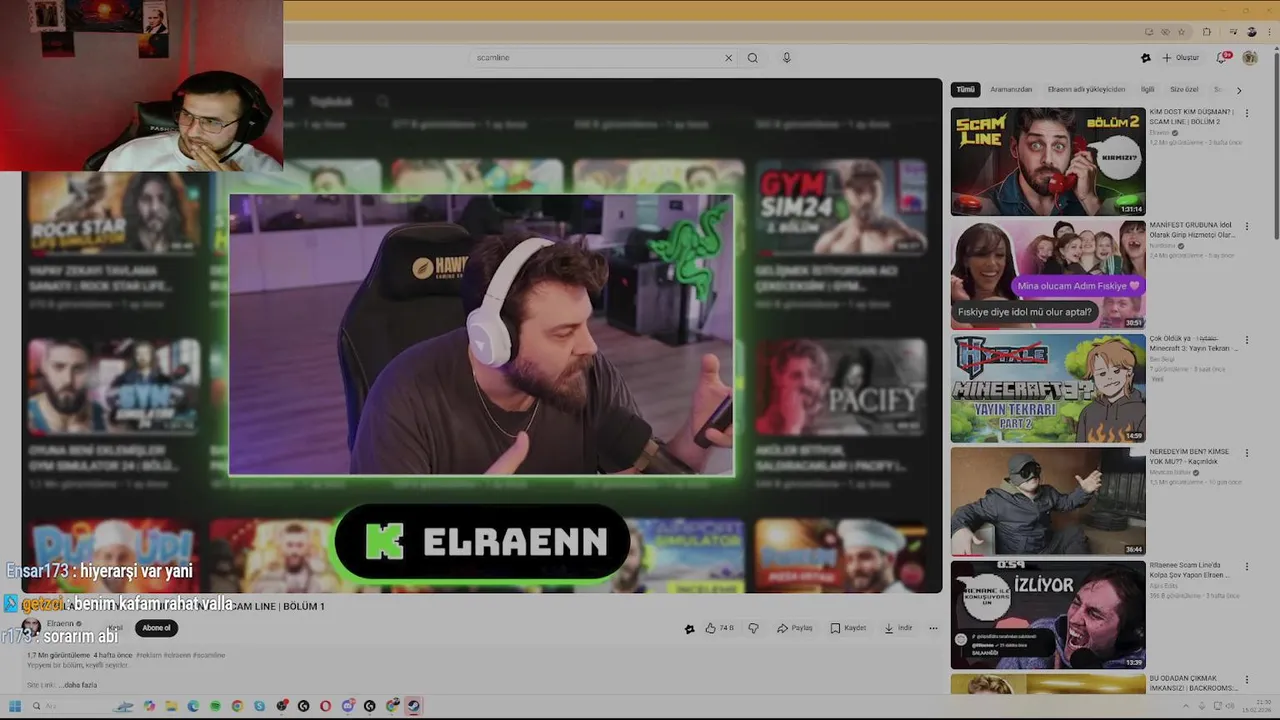Open the Minecraft Yayın Tekrarı thumbnail
The width and height of the screenshot is (1280, 720).
[1048, 388]
